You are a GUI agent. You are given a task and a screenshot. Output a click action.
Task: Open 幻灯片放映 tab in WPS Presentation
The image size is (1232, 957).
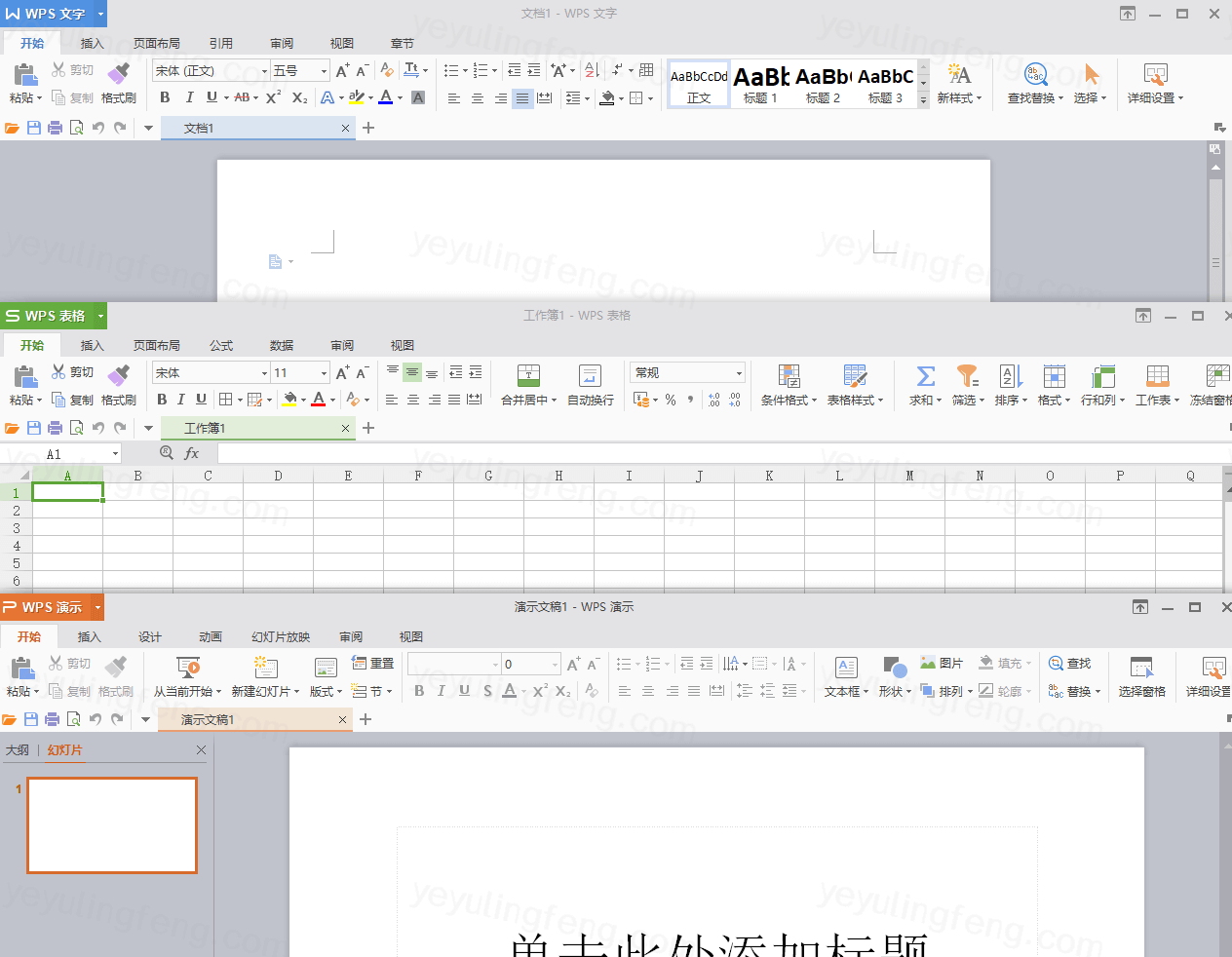[x=281, y=636]
